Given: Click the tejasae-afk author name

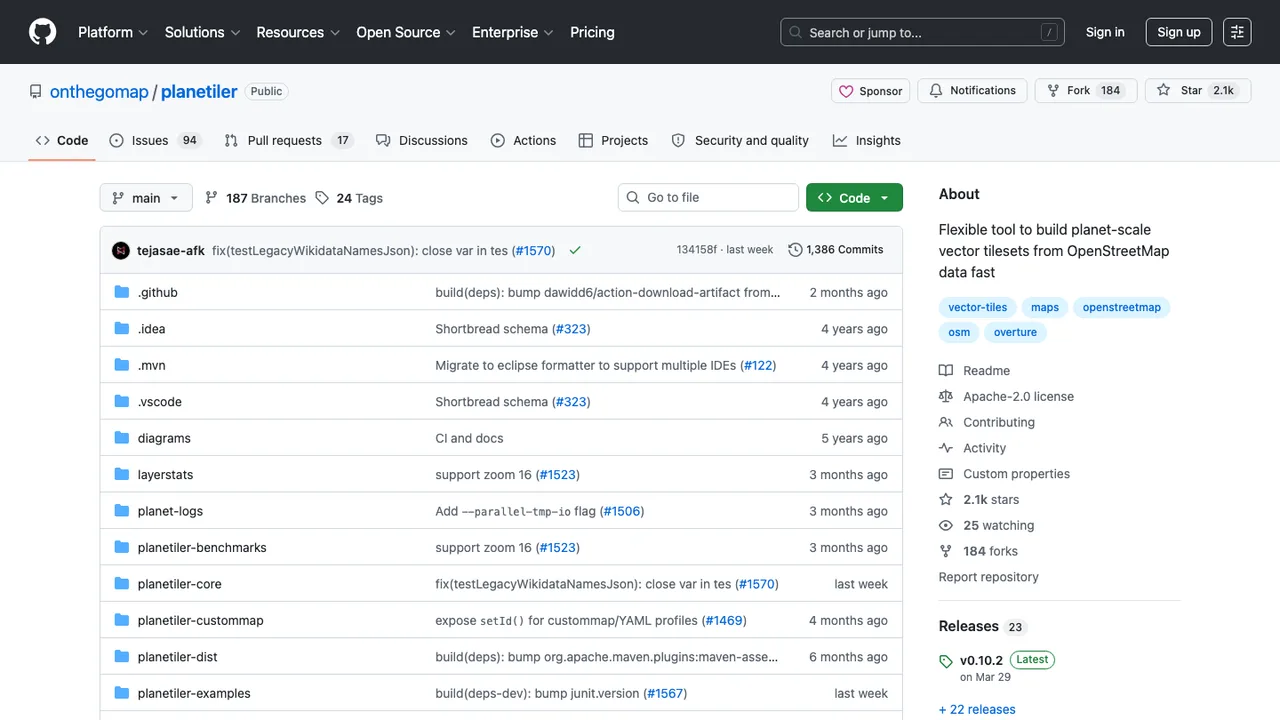Looking at the screenshot, I should 171,250.
